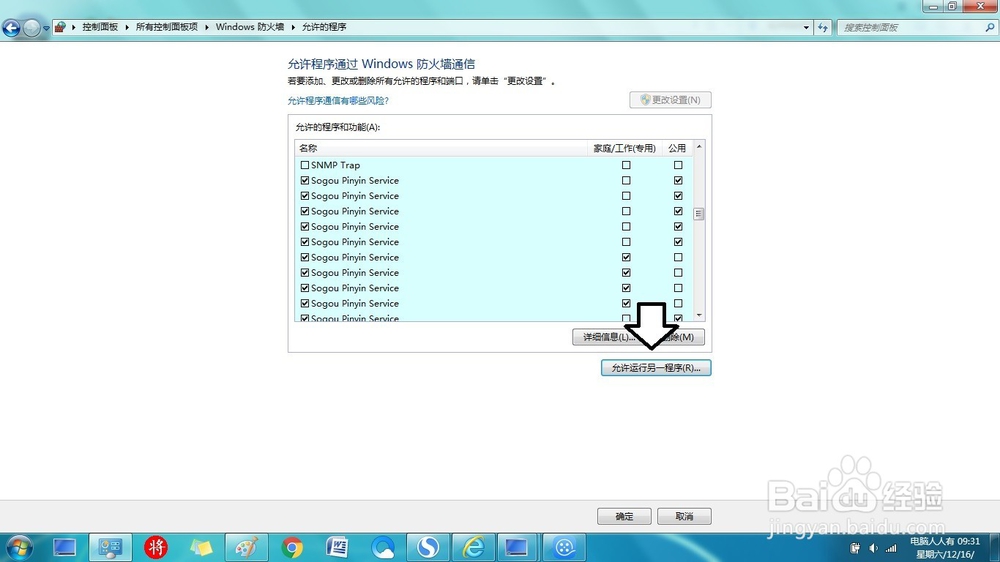Confirm with the 确定 button
This screenshot has height=562, width=1000.
(624, 516)
